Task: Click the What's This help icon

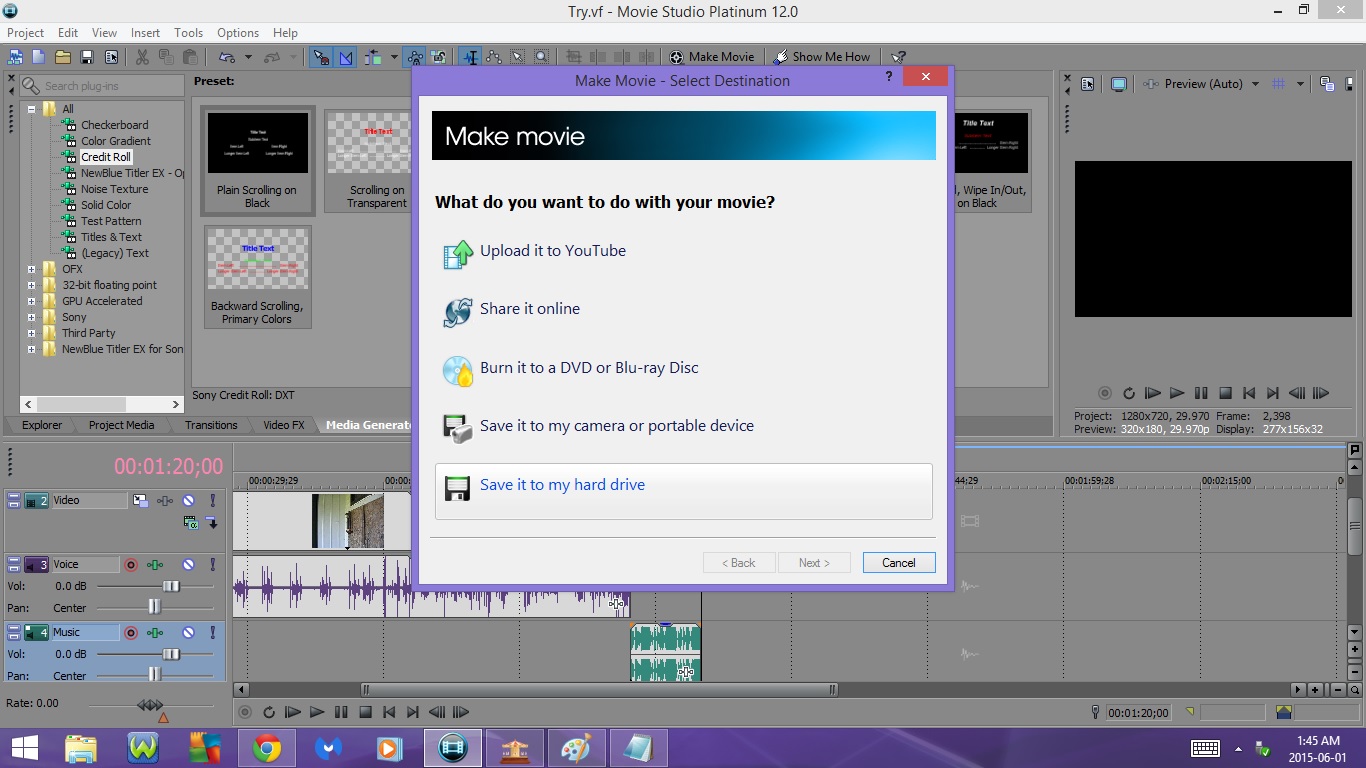Action: tap(899, 57)
